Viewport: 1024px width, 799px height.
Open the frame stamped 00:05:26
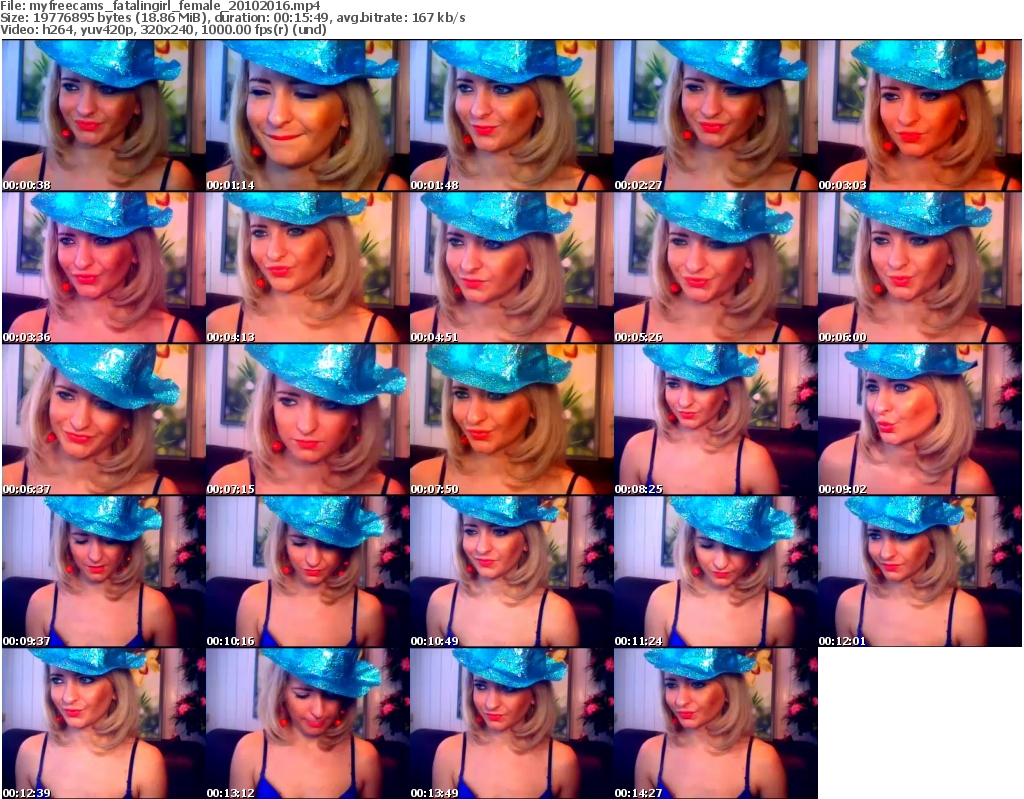pos(715,268)
